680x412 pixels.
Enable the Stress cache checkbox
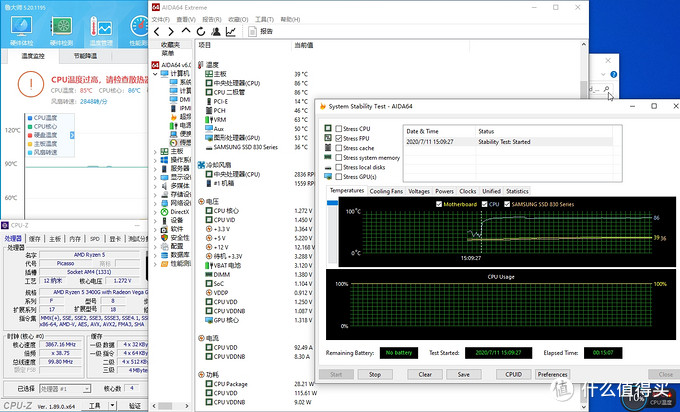tap(339, 148)
